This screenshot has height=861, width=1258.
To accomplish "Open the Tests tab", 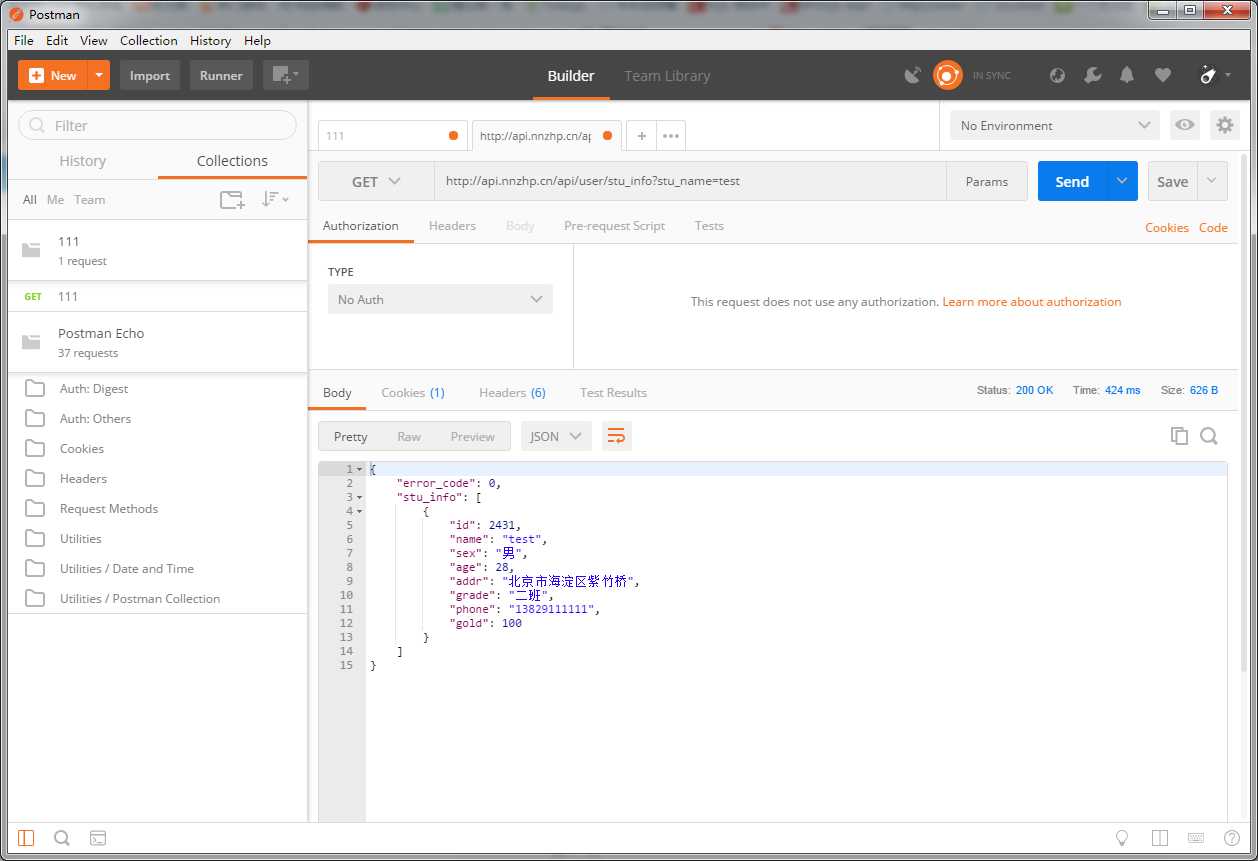I will point(709,225).
